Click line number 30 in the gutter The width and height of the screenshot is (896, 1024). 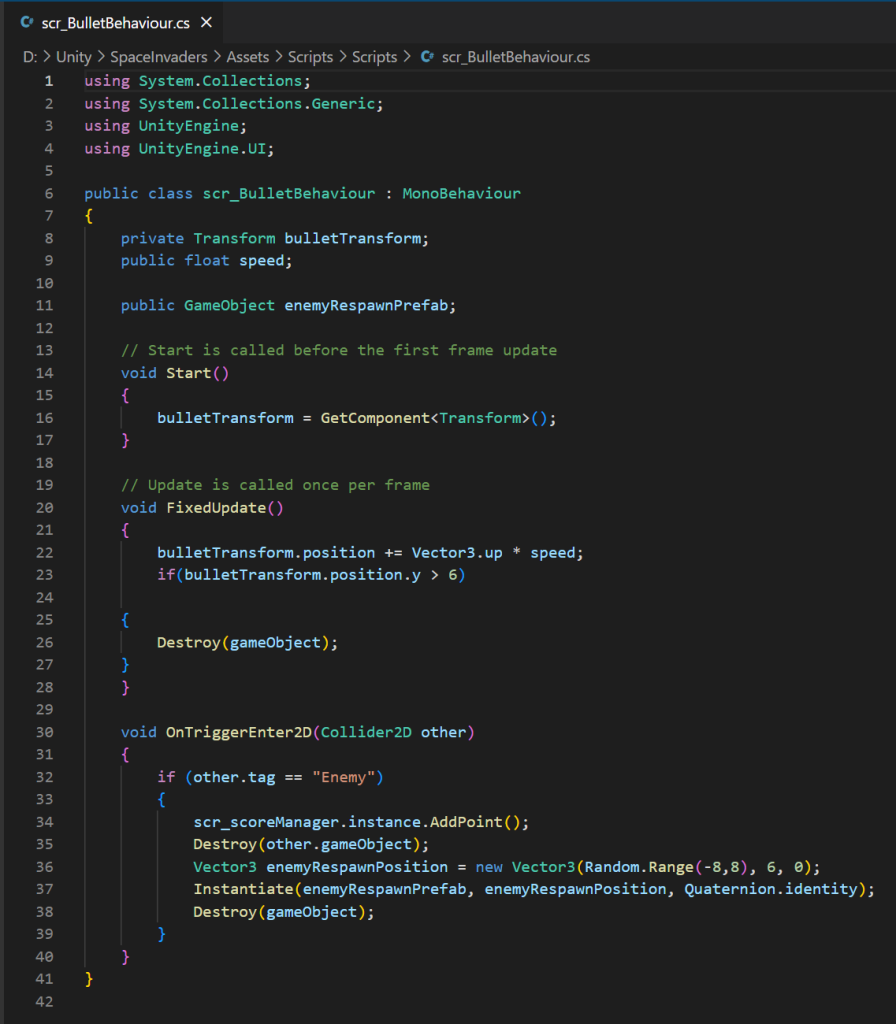pos(46,732)
